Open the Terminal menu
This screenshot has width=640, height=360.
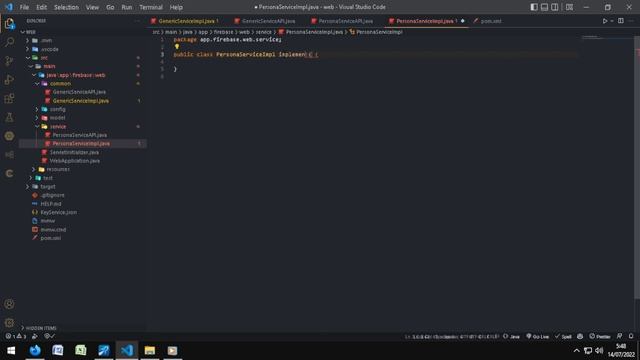[x=151, y=7]
